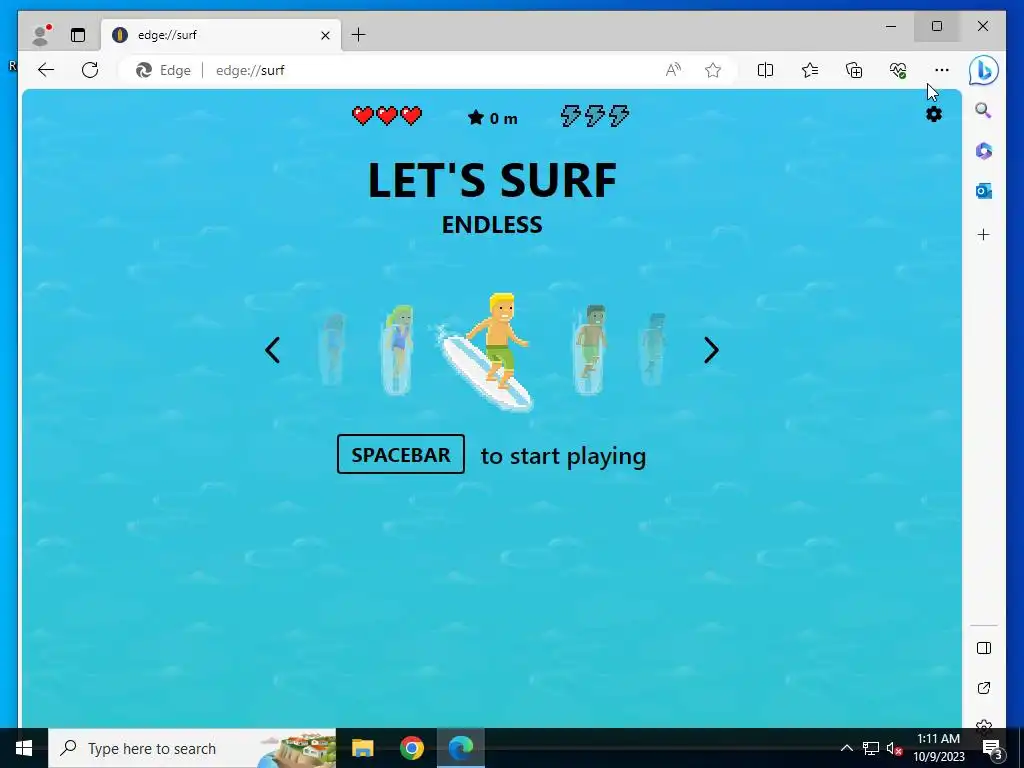The image size is (1024, 768).
Task: Show hidden system tray icons
Action: (846, 748)
